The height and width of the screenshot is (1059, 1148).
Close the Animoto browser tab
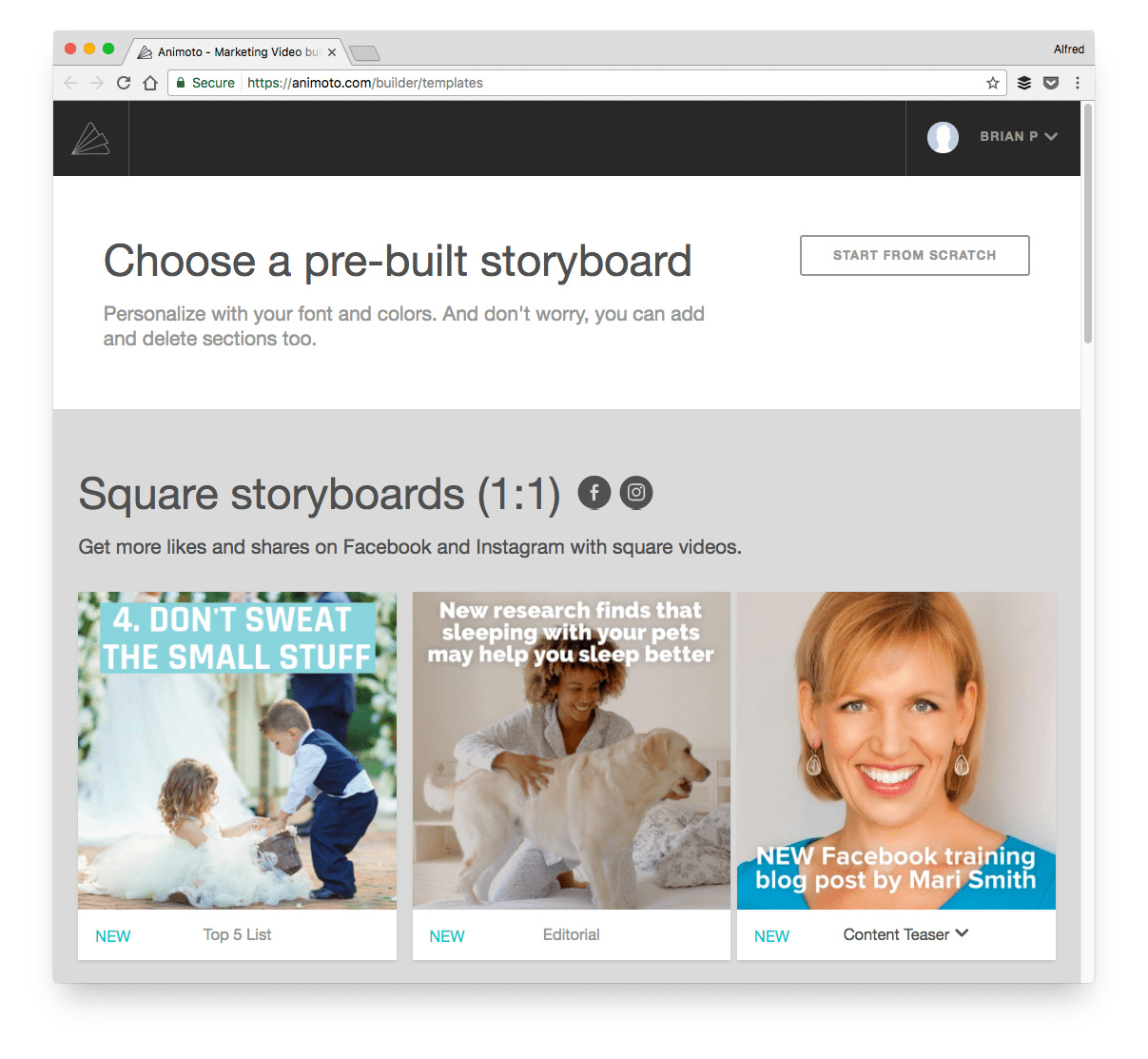(x=332, y=52)
